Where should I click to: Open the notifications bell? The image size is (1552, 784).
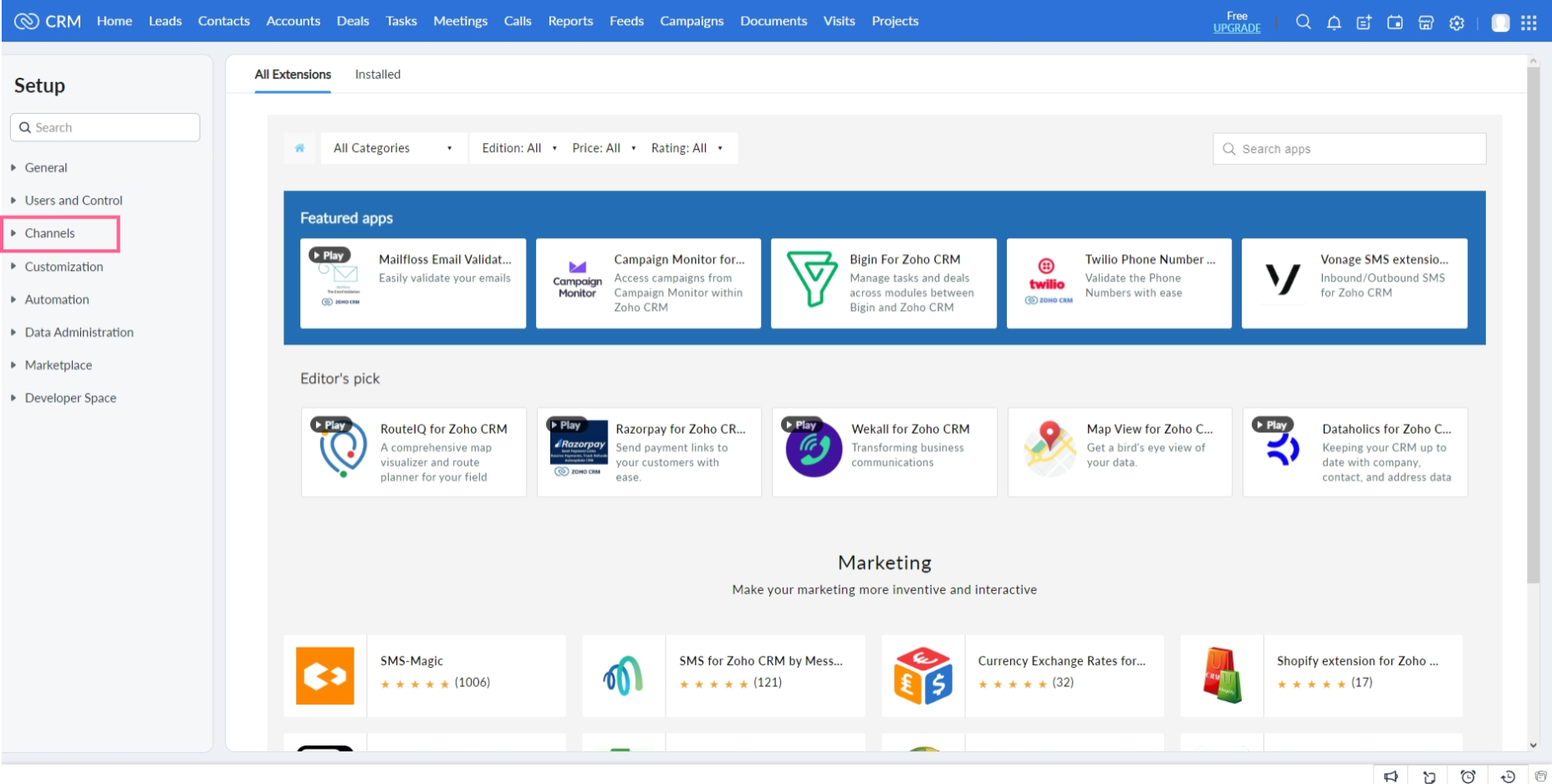coord(1334,23)
